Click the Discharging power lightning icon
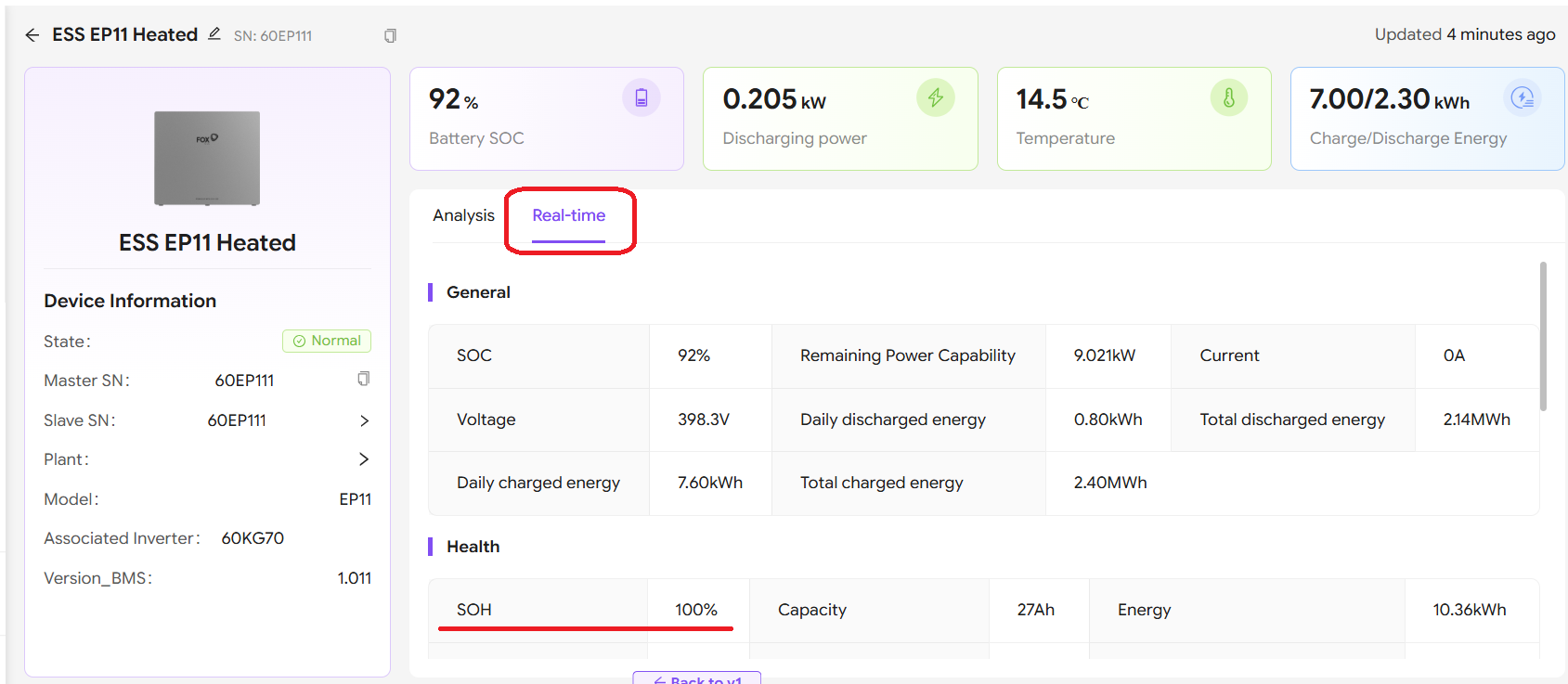This screenshot has height=684, width=1568. coord(935,97)
